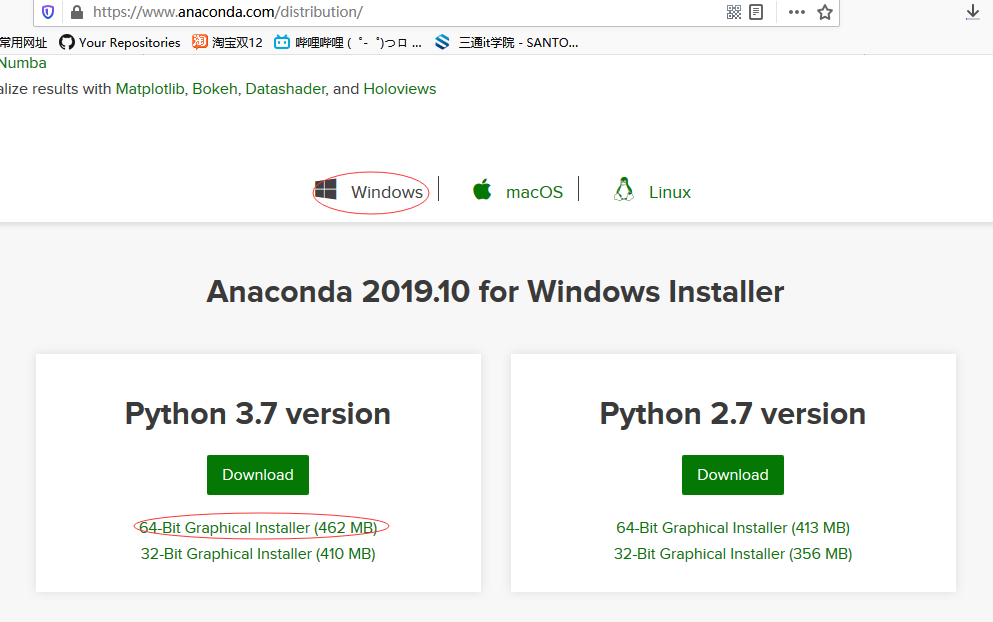This screenshot has width=993, height=622.
Task: Click the Apple logo icon
Action: tap(483, 189)
